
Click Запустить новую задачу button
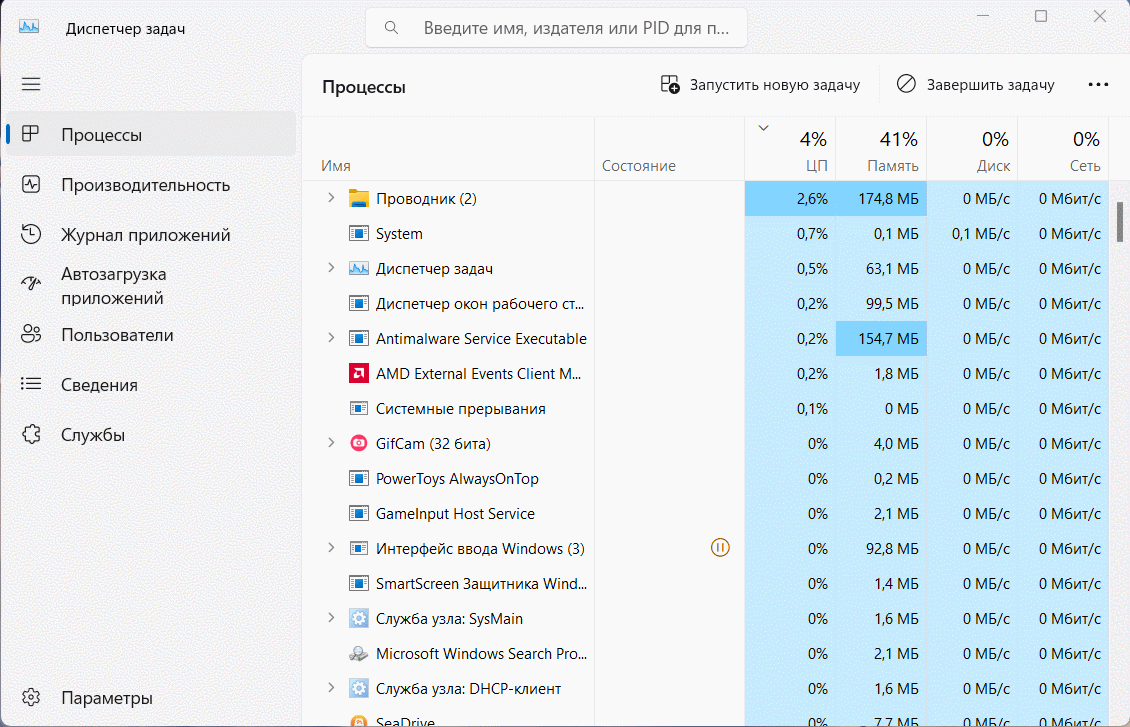761,85
